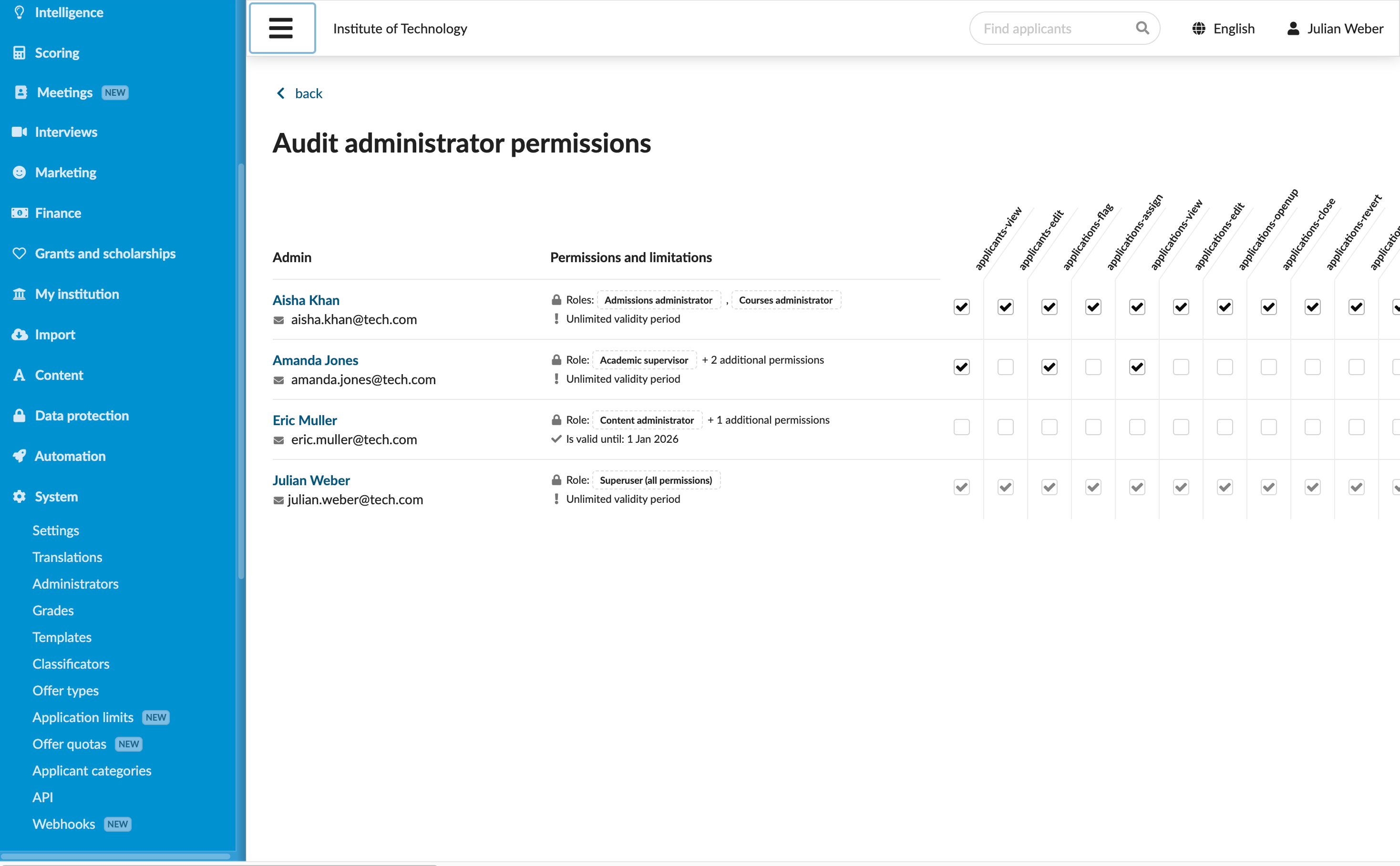Expand the Data protection section

click(x=82, y=415)
